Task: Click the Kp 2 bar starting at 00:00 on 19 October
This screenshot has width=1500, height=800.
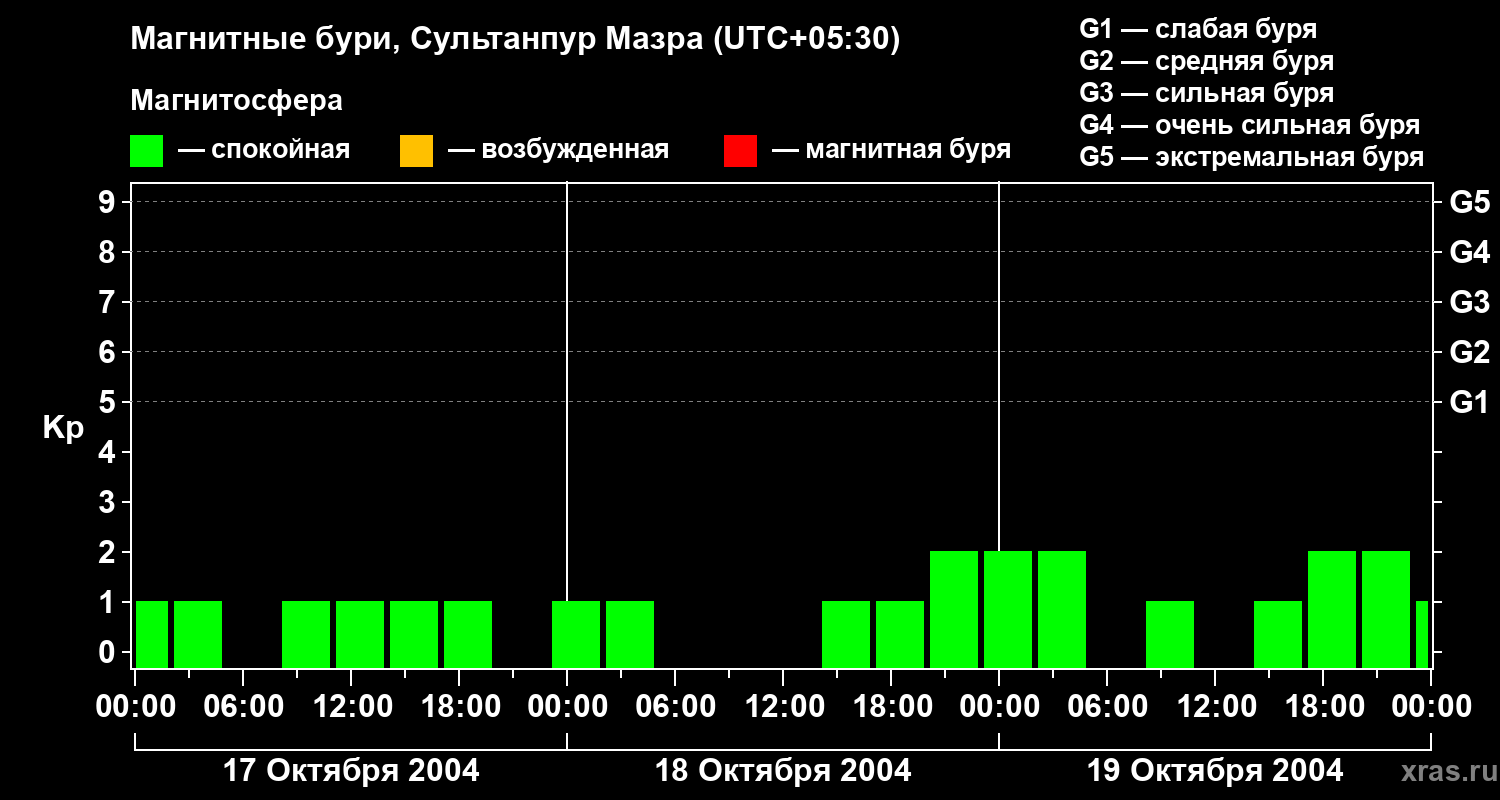Action: (1007, 609)
